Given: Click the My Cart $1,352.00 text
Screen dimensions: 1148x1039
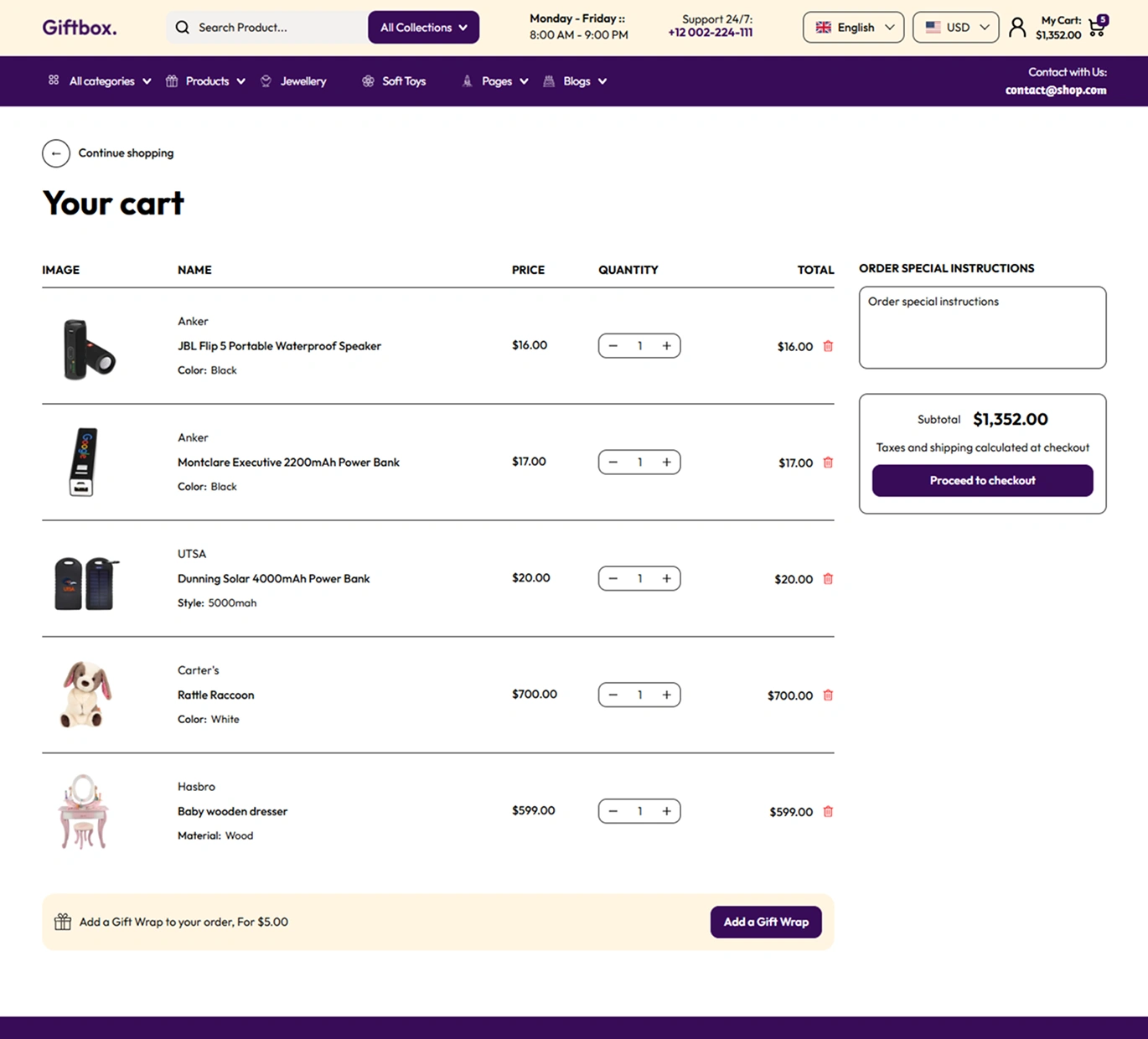Looking at the screenshot, I should tap(1058, 28).
